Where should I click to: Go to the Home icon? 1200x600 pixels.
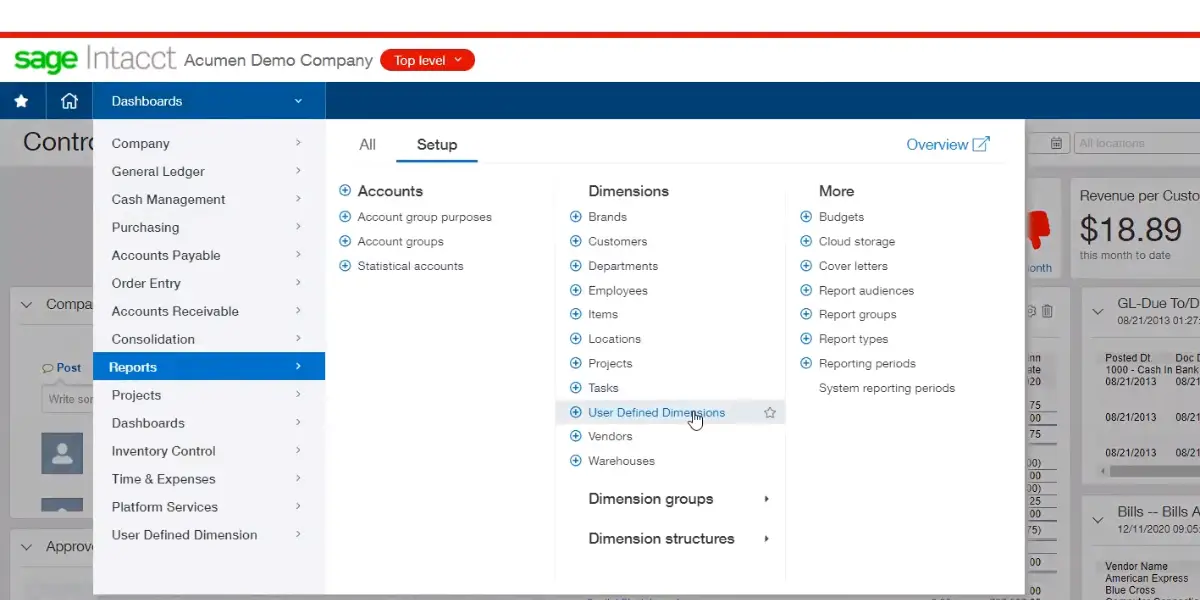(69, 101)
